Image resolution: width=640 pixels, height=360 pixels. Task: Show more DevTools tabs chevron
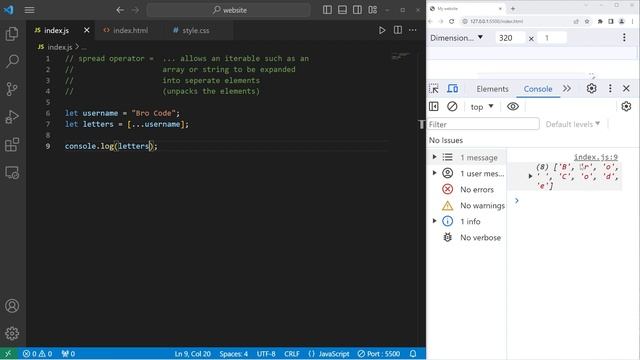point(567,89)
